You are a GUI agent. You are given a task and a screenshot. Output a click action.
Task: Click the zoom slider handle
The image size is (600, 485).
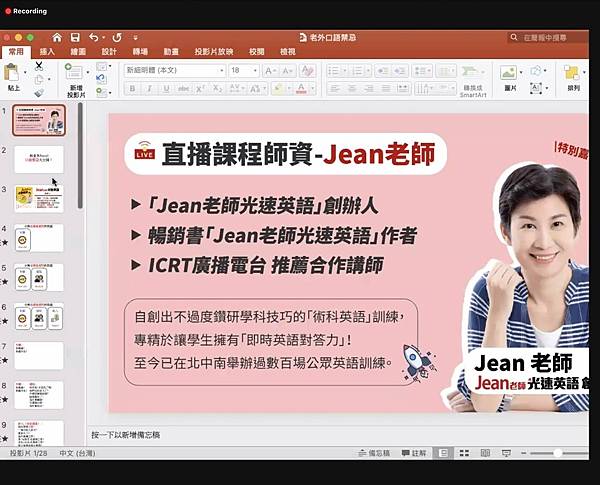[558, 453]
